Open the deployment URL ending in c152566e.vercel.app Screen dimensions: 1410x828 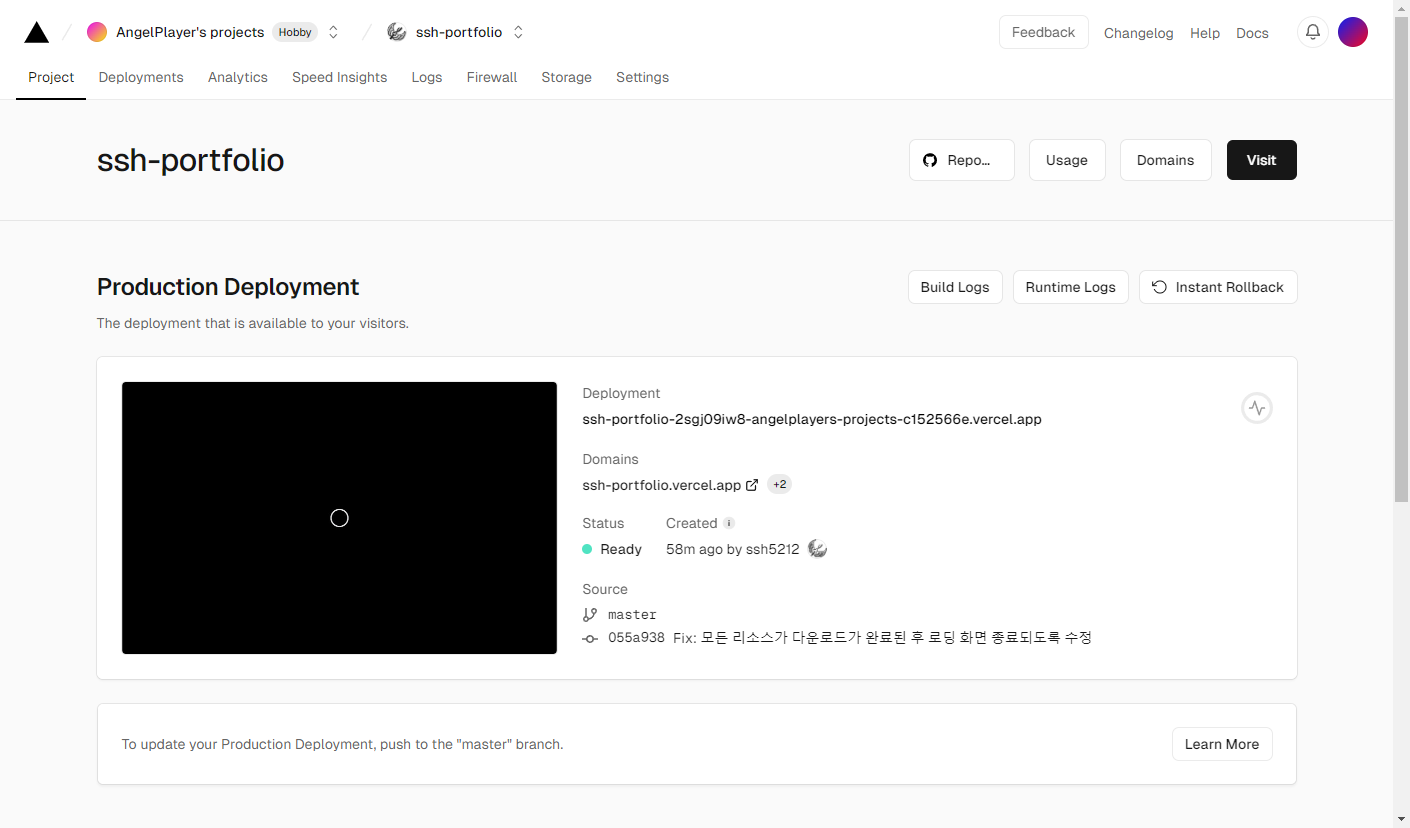tap(812, 419)
